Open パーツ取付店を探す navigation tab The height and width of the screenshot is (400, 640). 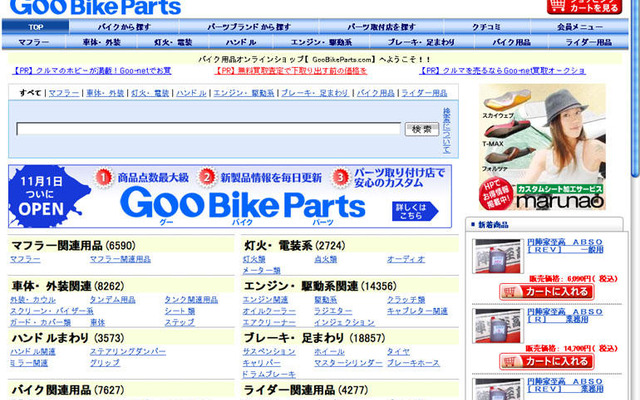coord(381,27)
